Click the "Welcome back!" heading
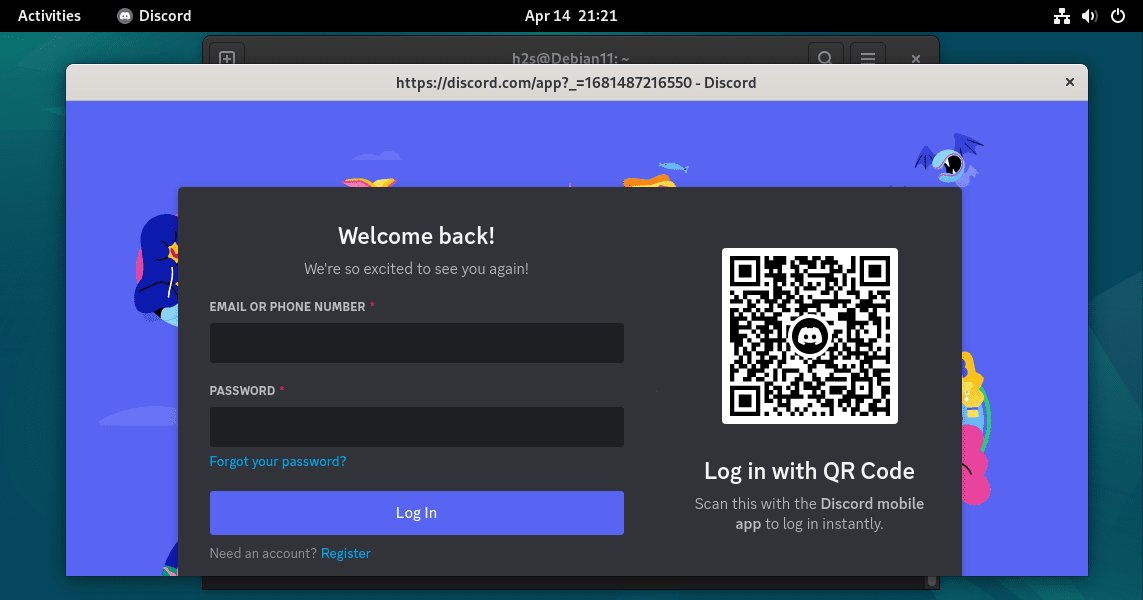The image size is (1143, 600). click(416, 235)
